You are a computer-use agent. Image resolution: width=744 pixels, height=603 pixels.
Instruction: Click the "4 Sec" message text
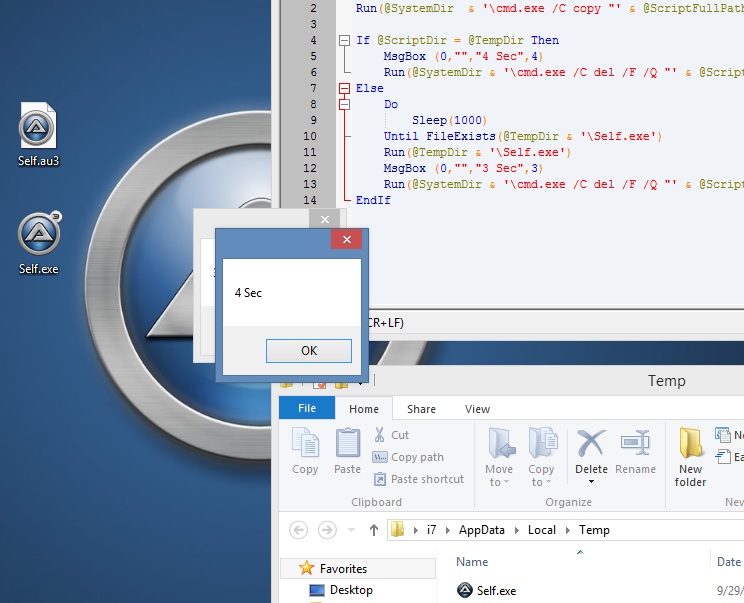click(x=248, y=293)
